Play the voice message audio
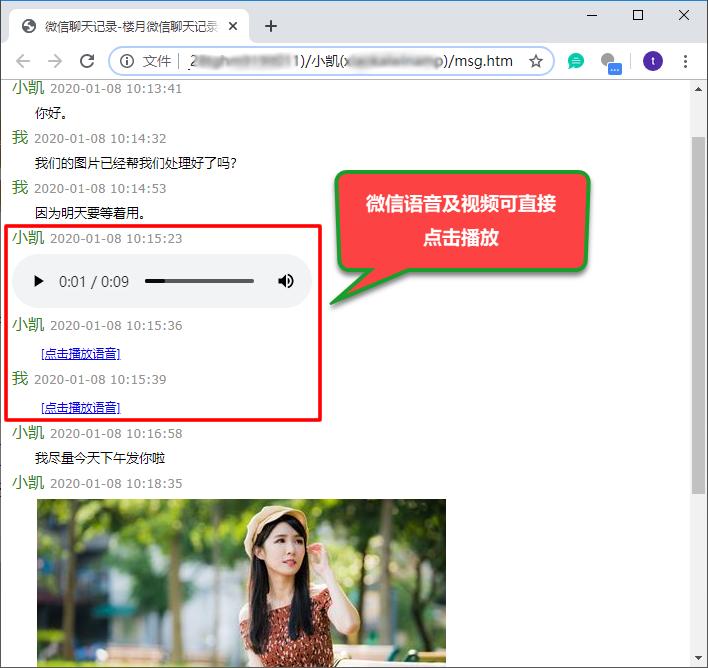Screen dimensions: 708x668 pyautogui.click(x=39, y=281)
